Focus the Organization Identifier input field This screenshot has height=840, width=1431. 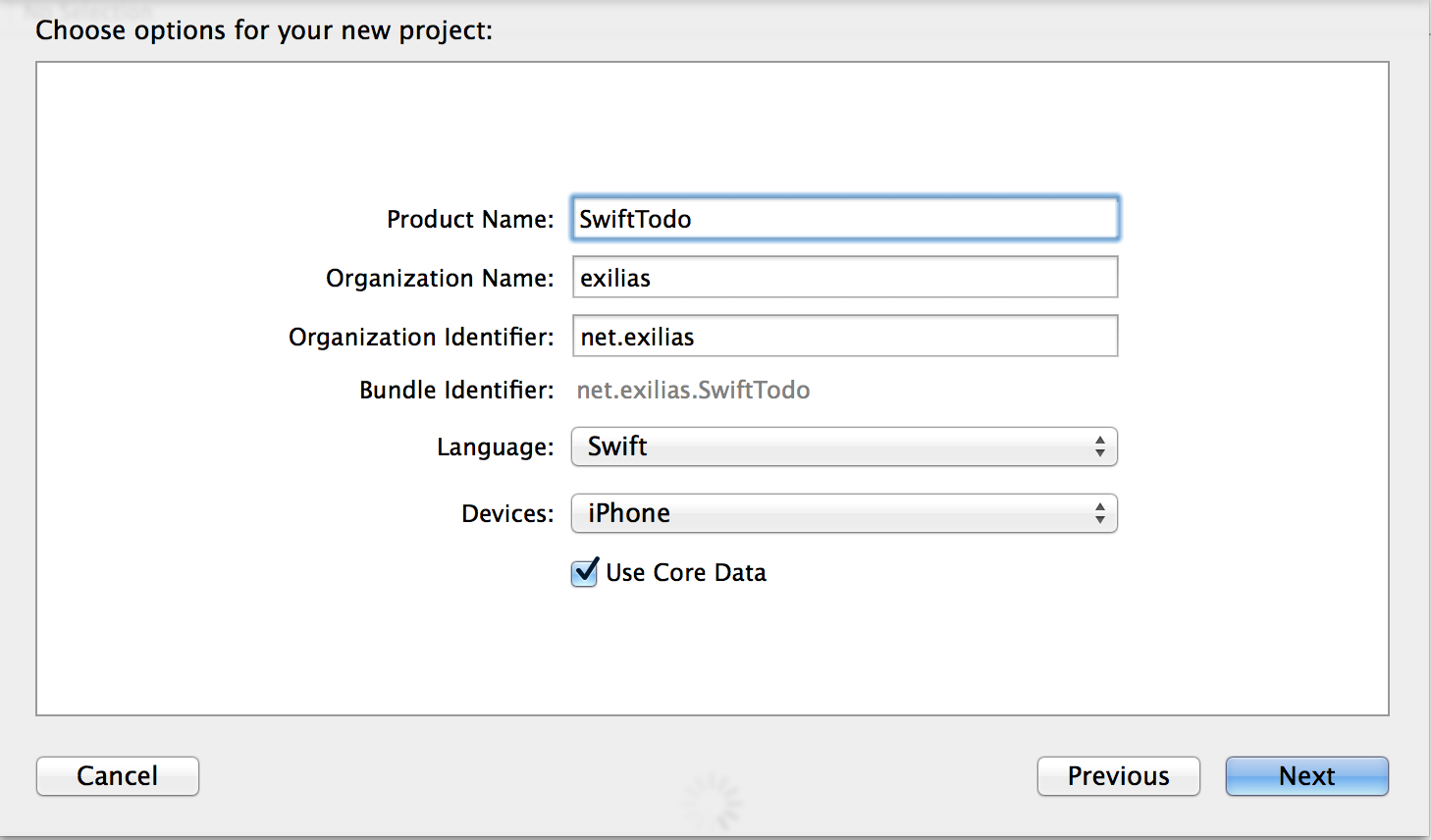[844, 337]
